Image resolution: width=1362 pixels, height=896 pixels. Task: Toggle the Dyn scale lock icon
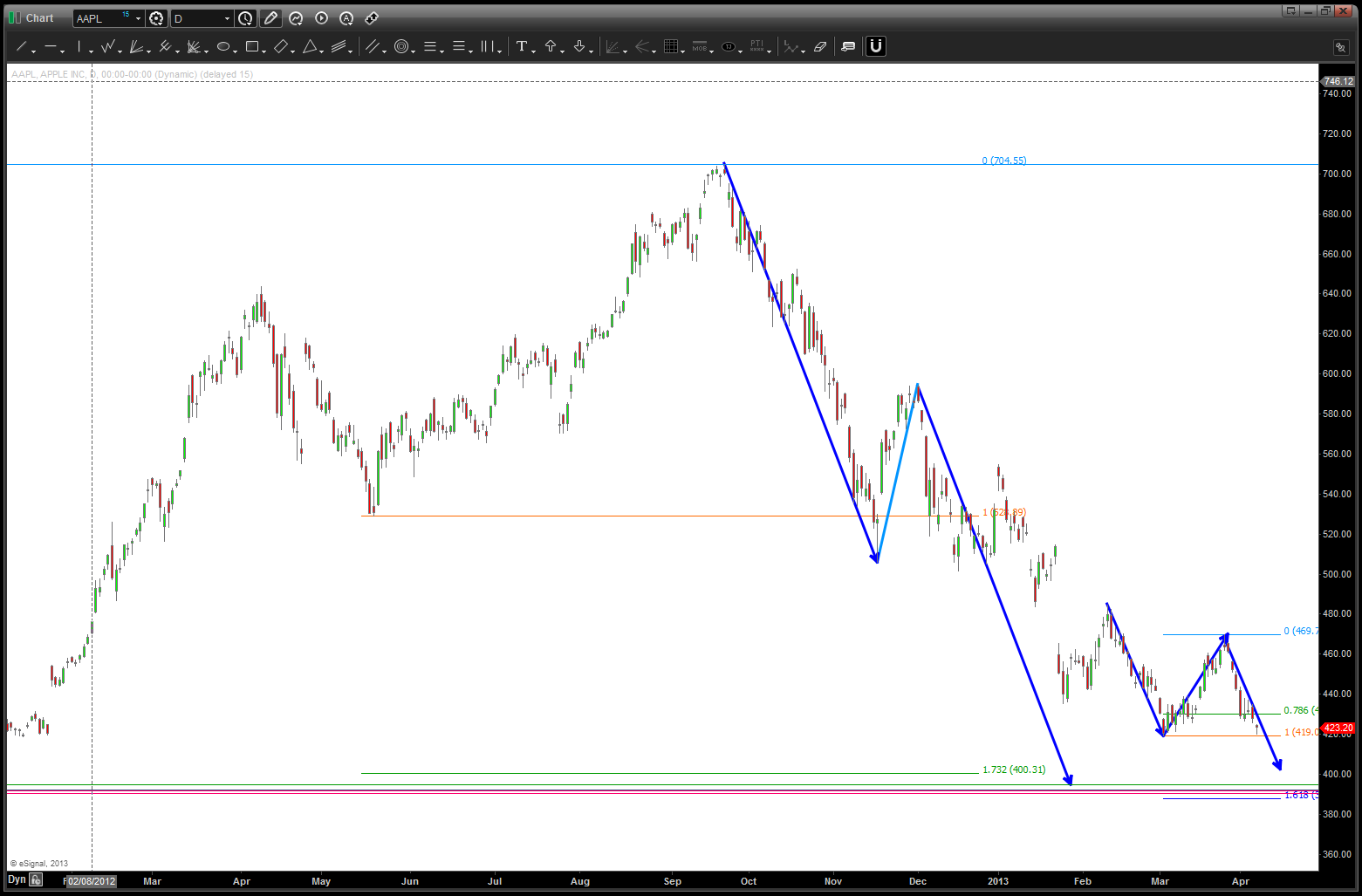tap(36, 879)
